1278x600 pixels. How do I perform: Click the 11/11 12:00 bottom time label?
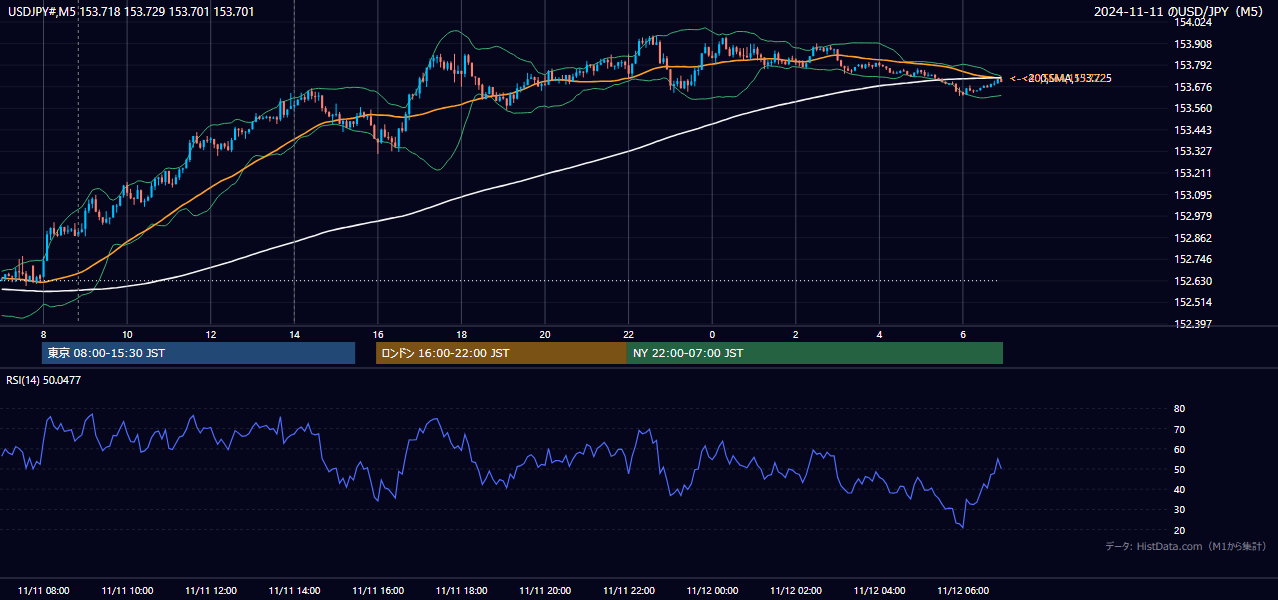coord(211,591)
